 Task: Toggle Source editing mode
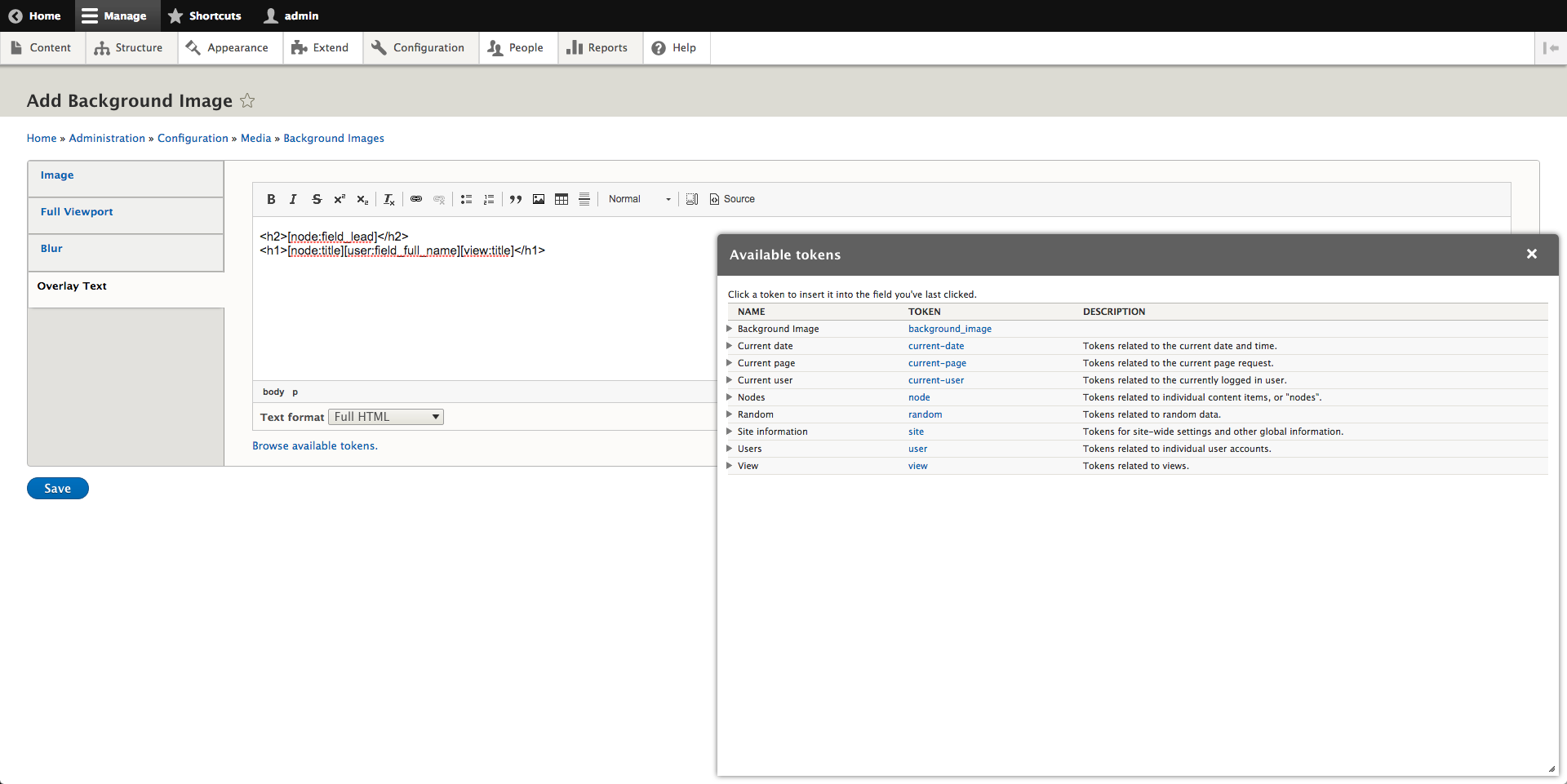pos(732,199)
